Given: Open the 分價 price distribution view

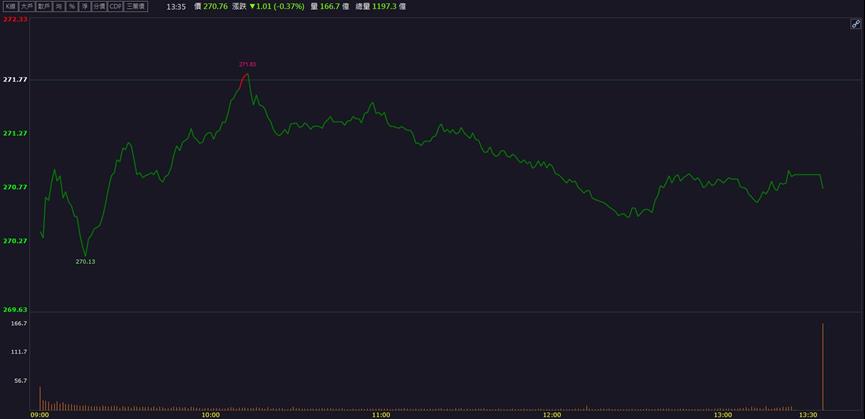Looking at the screenshot, I should [x=99, y=7].
